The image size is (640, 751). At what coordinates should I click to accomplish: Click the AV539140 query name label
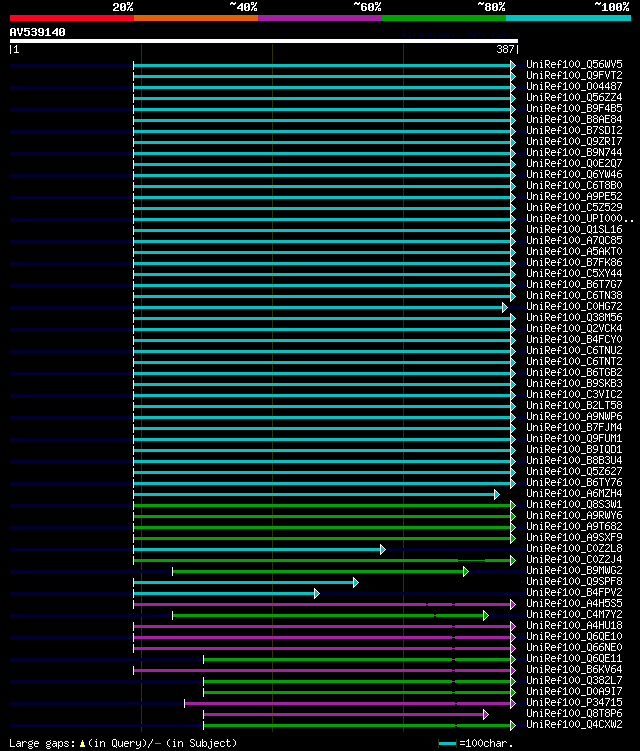click(37, 32)
